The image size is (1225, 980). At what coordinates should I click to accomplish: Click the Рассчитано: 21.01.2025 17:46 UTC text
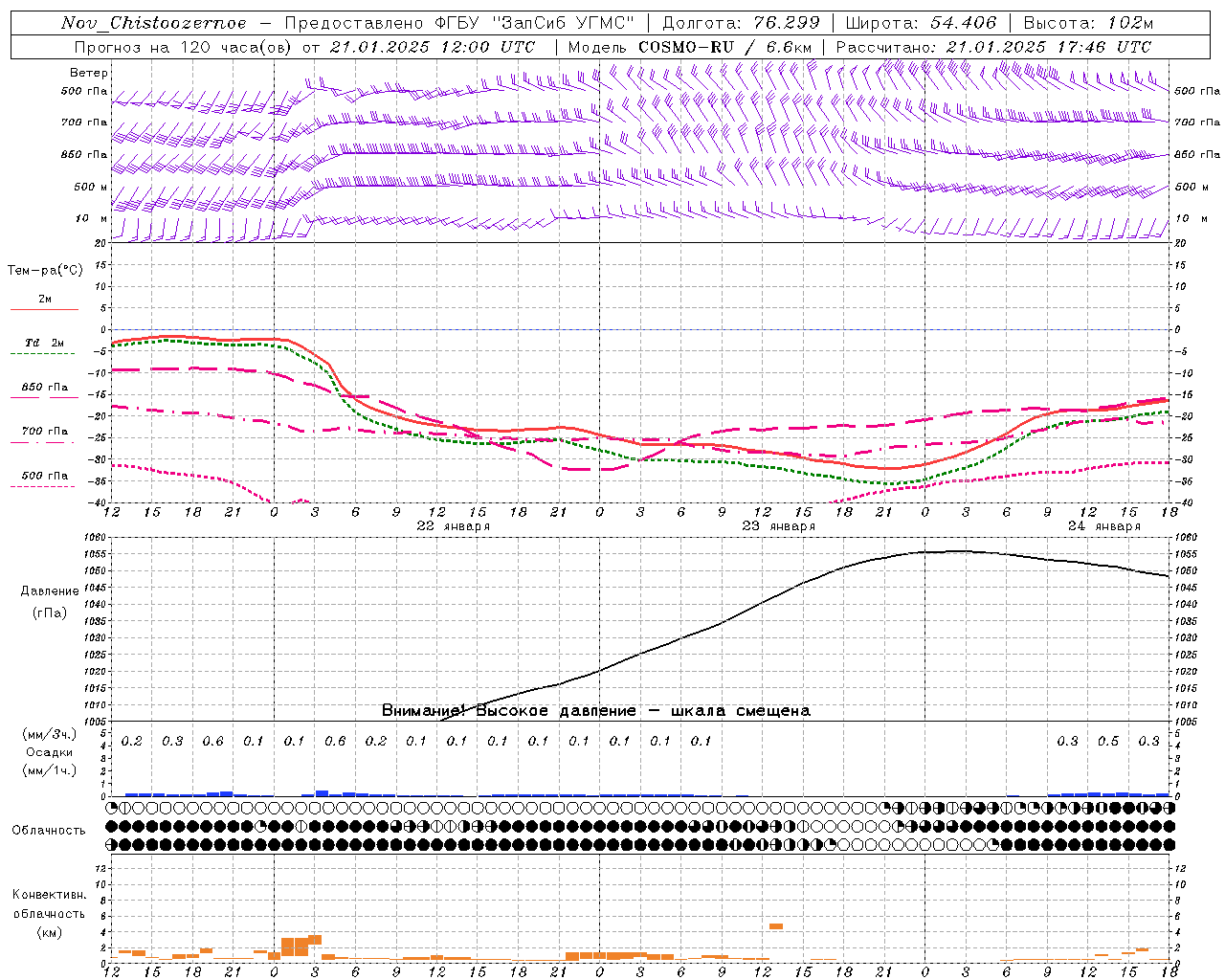(993, 47)
